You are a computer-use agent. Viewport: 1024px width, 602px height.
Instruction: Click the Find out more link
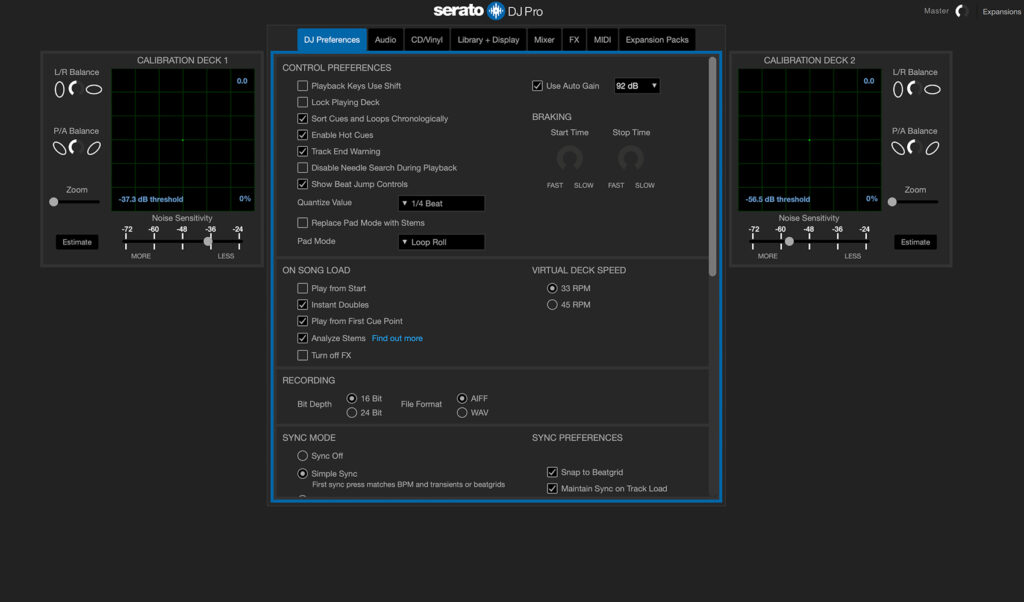(398, 338)
